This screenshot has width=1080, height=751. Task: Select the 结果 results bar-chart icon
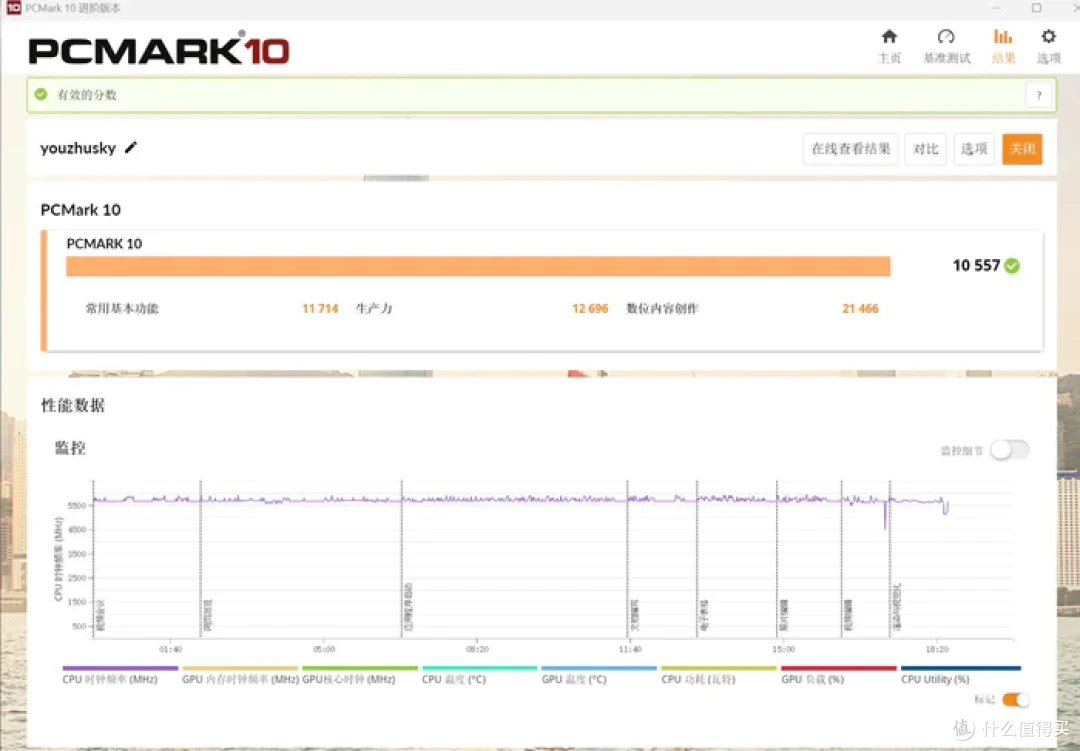pyautogui.click(x=1003, y=37)
